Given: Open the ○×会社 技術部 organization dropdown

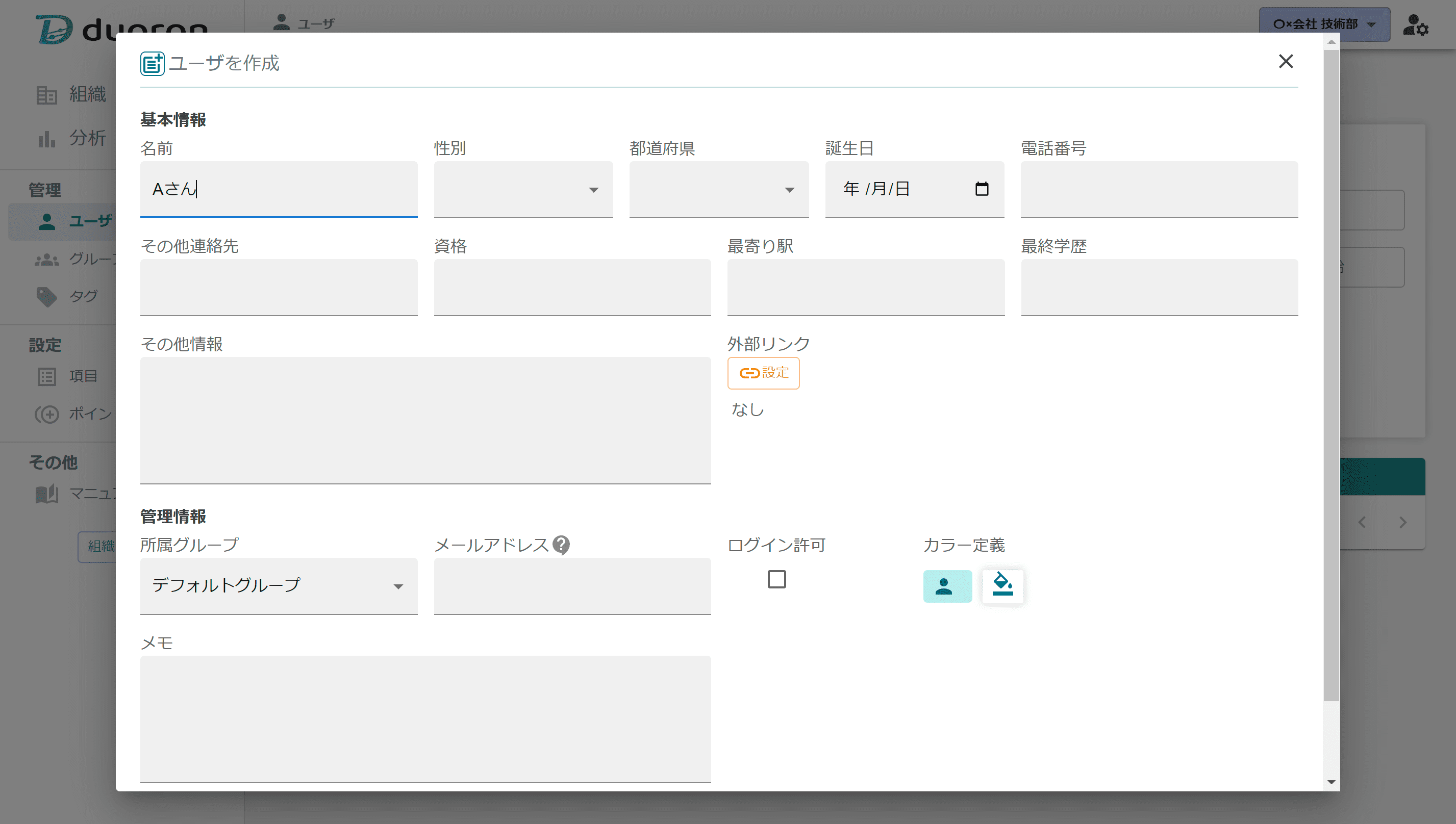Looking at the screenshot, I should click(x=1324, y=24).
